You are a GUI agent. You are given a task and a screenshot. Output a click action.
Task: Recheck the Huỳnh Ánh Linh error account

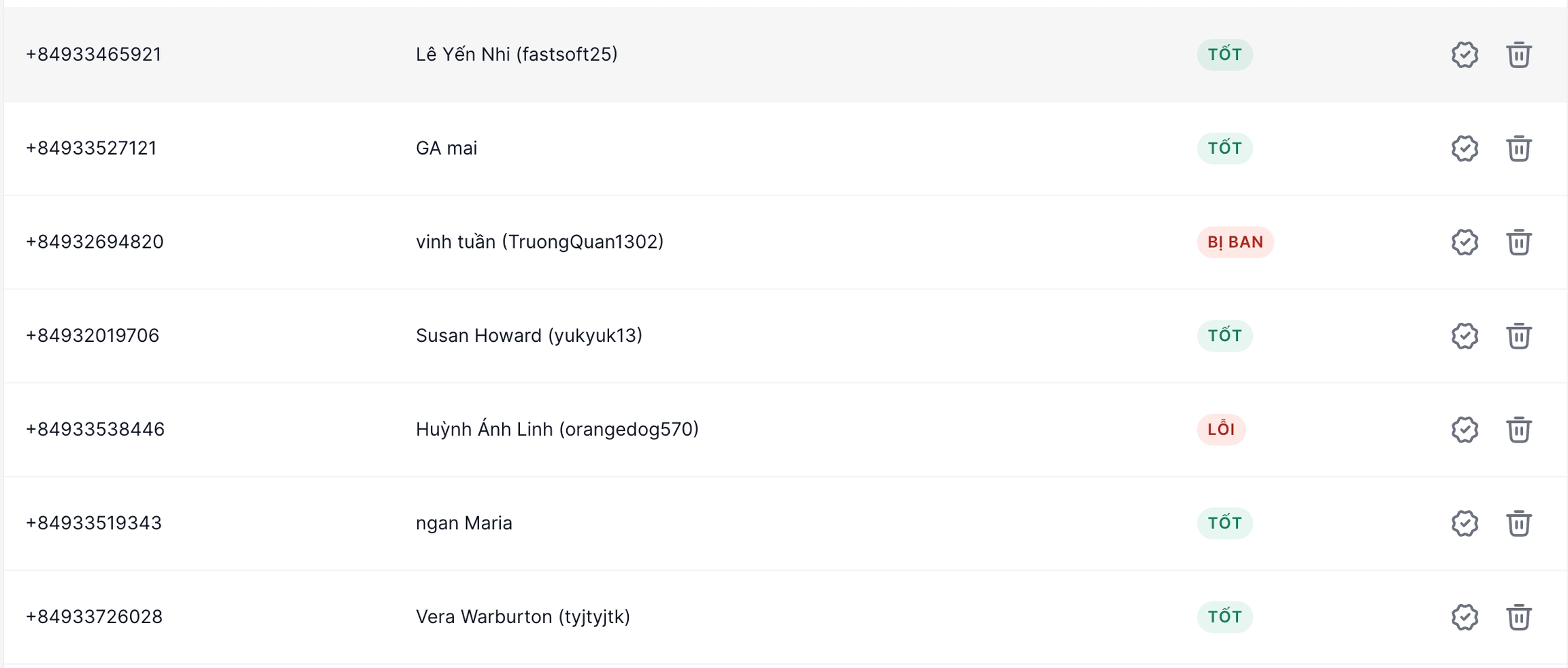[1465, 430]
